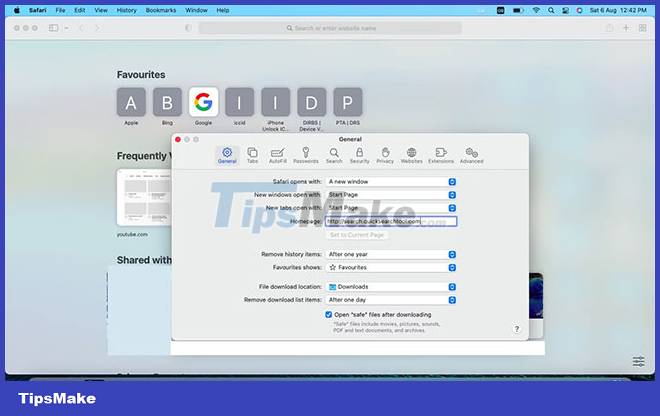Viewport: 660px width, 416px height.
Task: Open the History menu
Action: point(126,10)
